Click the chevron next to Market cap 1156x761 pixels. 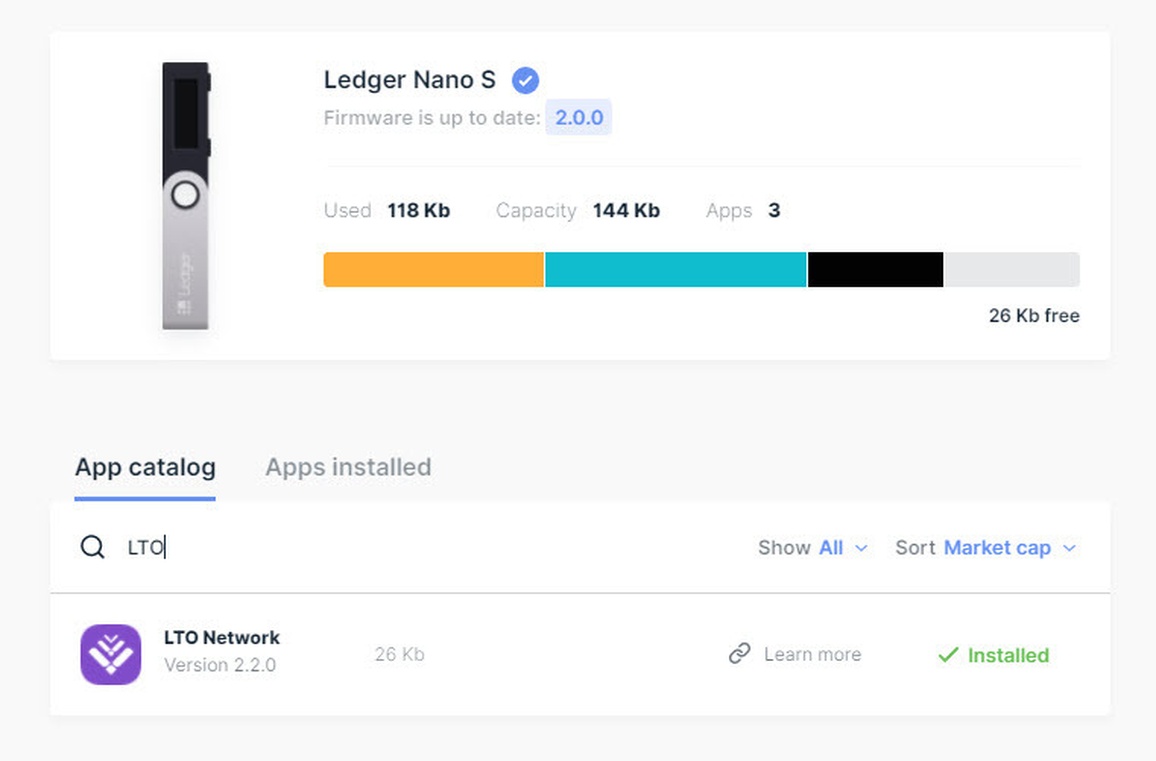pyautogui.click(x=1070, y=548)
